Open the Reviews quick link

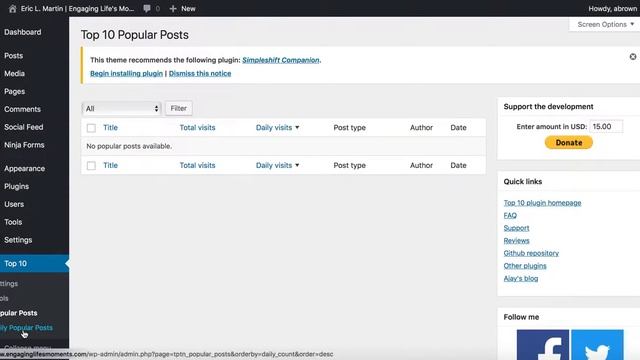point(516,241)
